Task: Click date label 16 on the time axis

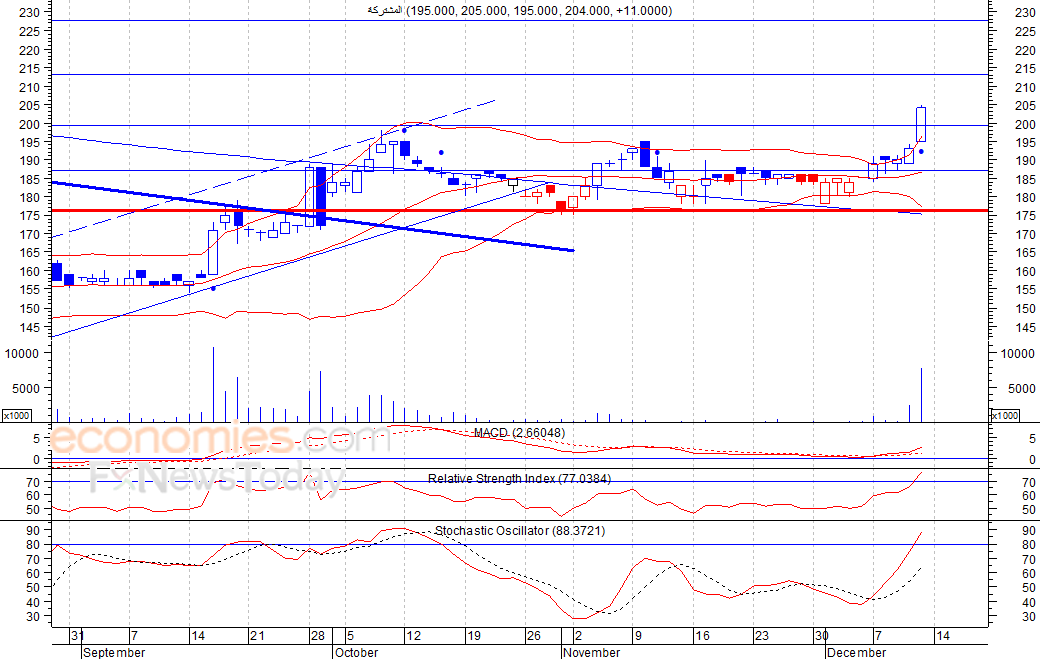Action: coord(702,636)
